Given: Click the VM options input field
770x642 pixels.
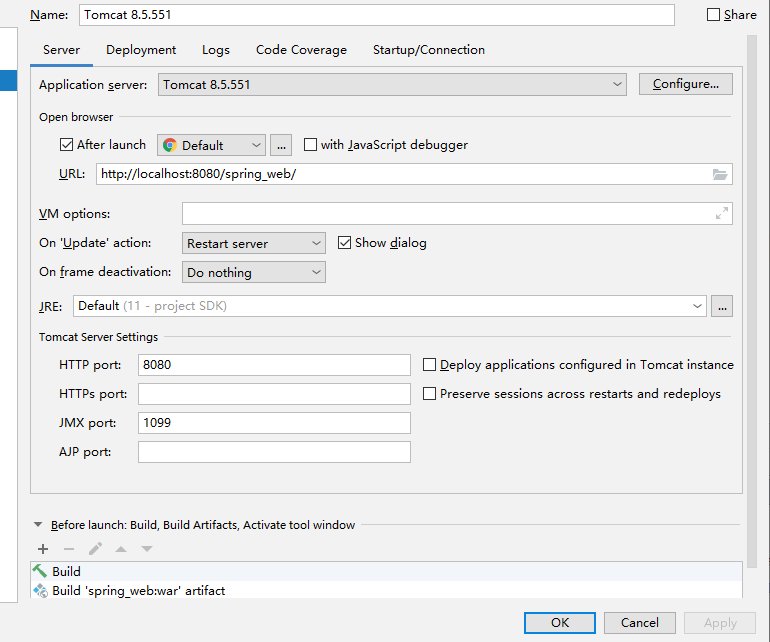Looking at the screenshot, I should [x=457, y=214].
